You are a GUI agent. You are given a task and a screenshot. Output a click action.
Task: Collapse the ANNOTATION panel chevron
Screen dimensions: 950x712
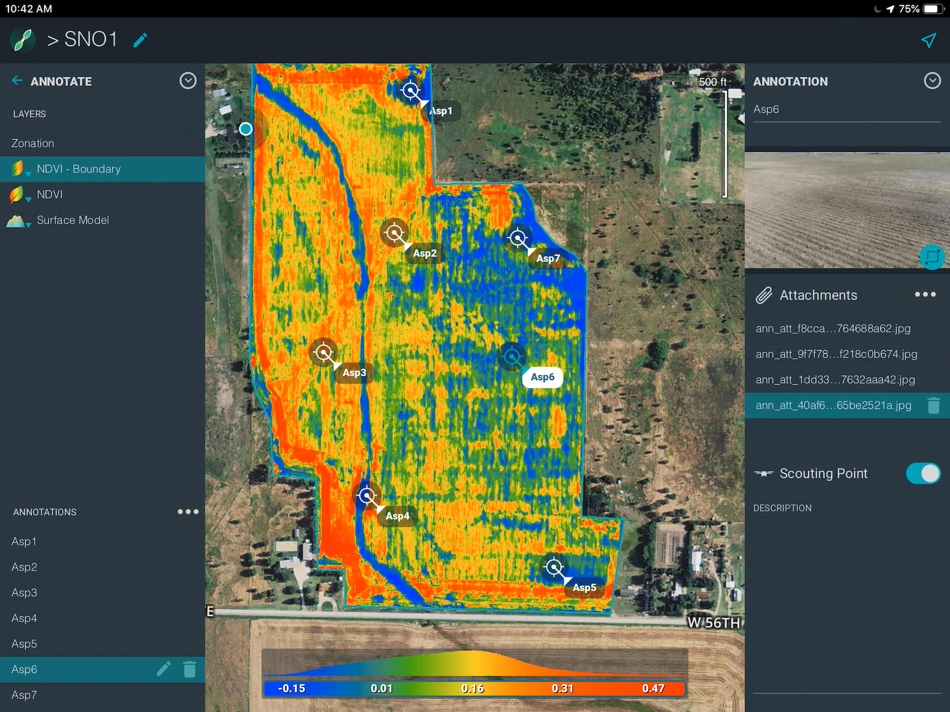932,81
